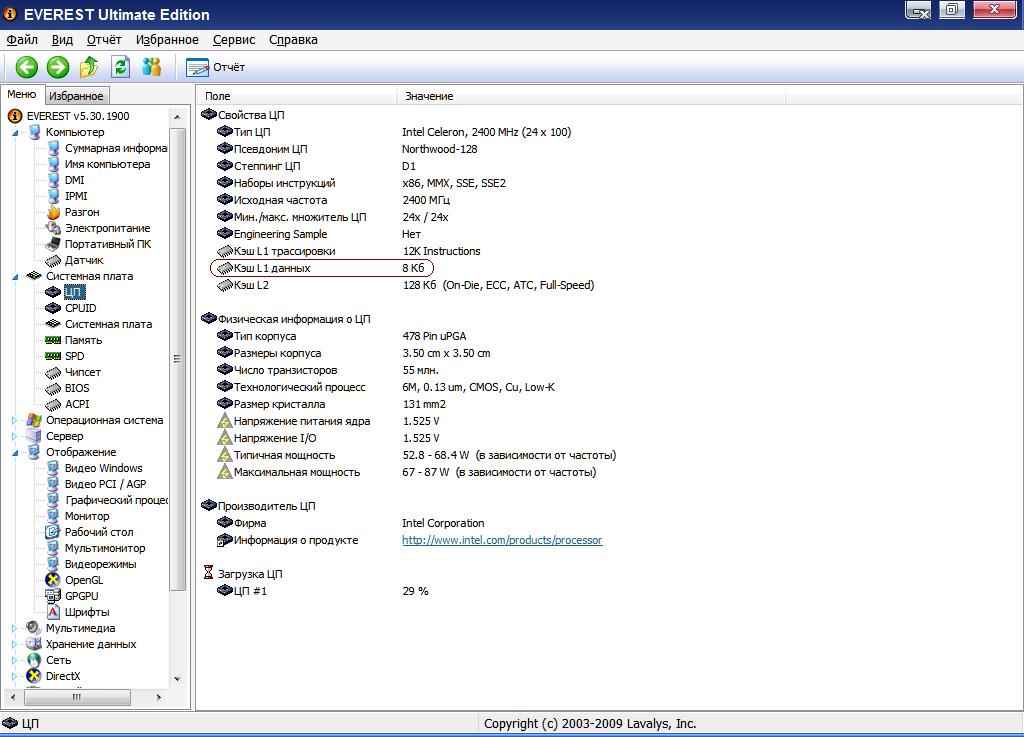
Task: Open the Память memory entry
Action: pyautogui.click(x=83, y=340)
